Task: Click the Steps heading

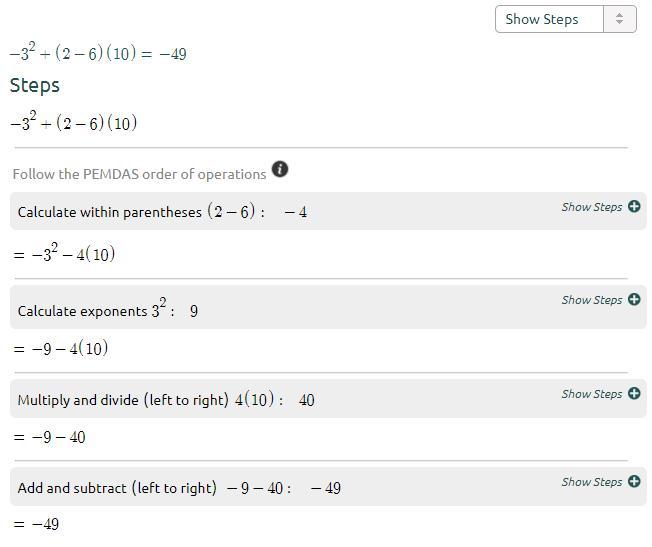Action: click(35, 86)
